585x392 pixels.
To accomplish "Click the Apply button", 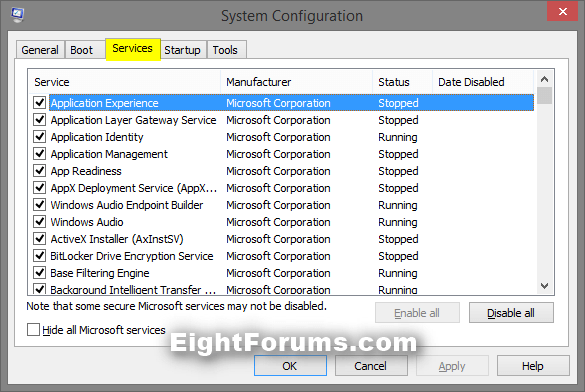I will [x=452, y=366].
